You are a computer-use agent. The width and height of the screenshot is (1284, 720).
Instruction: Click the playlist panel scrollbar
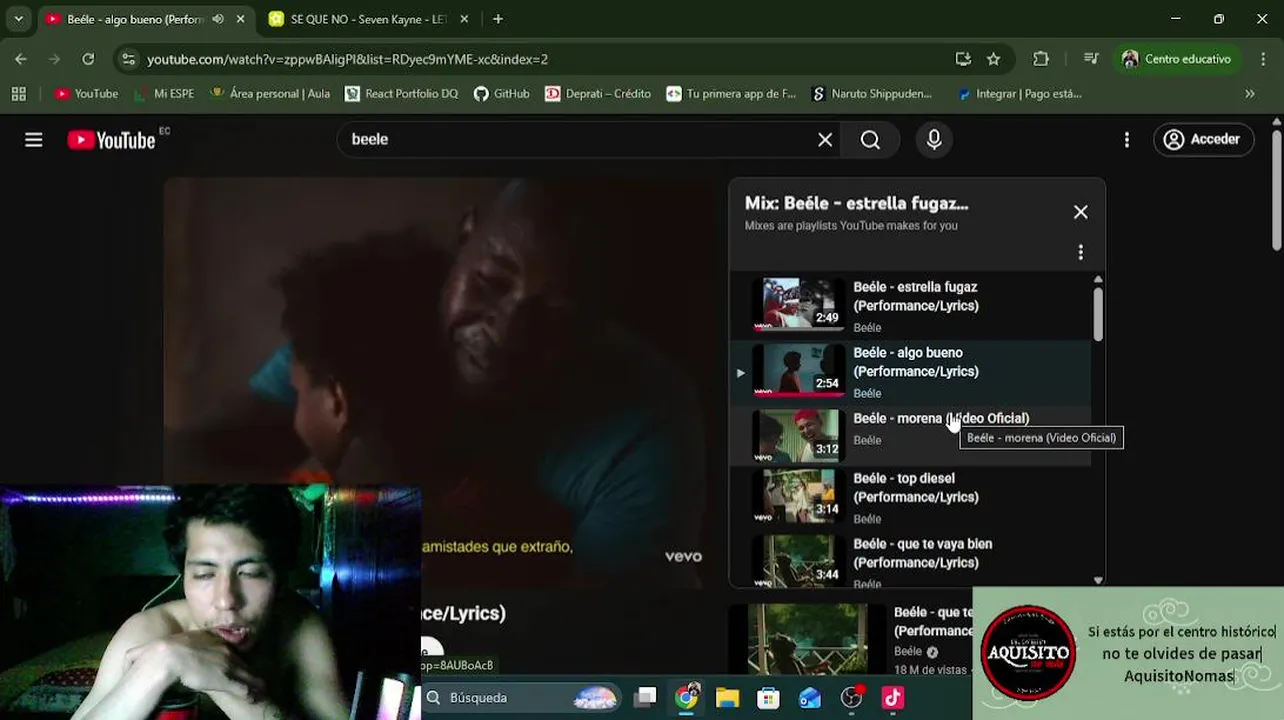coord(1098,313)
